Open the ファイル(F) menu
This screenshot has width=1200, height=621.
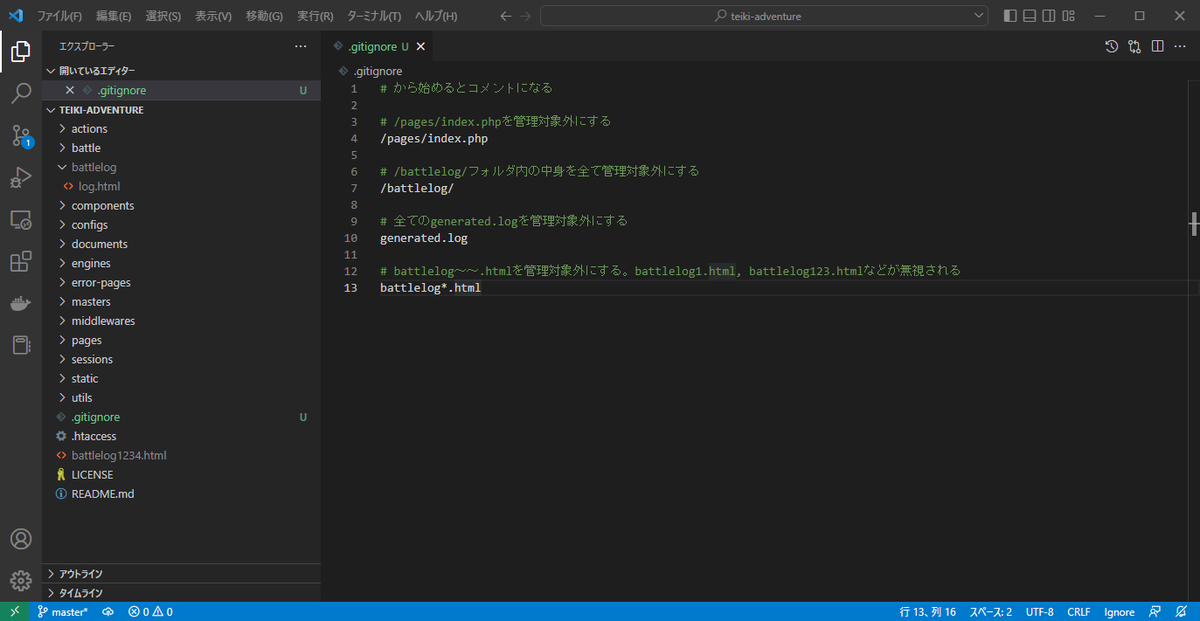[60, 16]
